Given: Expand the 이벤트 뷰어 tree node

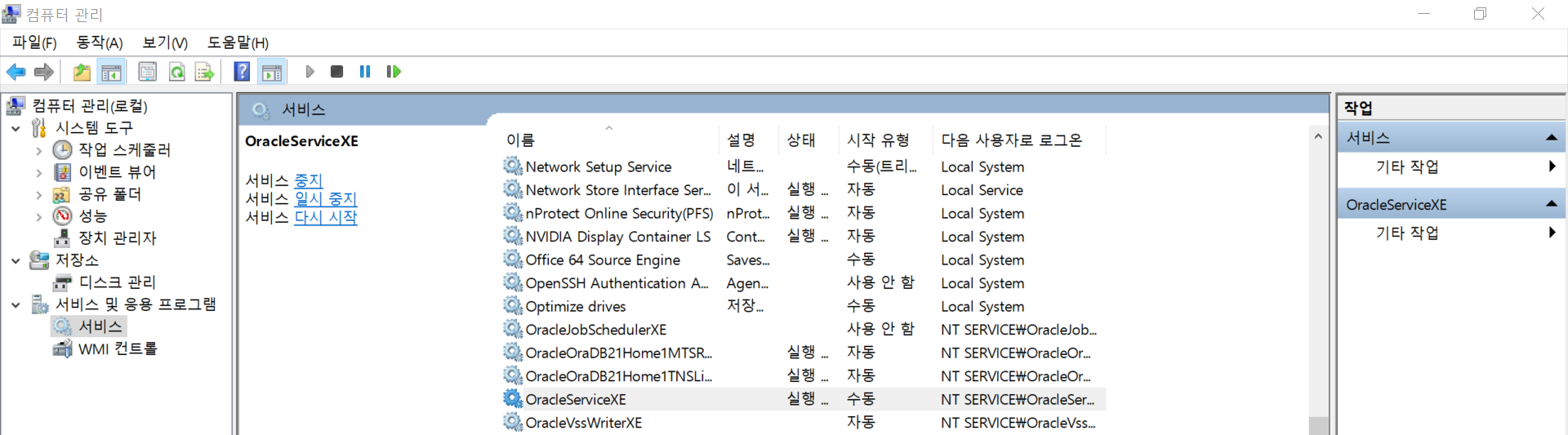Looking at the screenshot, I should tap(39, 172).
